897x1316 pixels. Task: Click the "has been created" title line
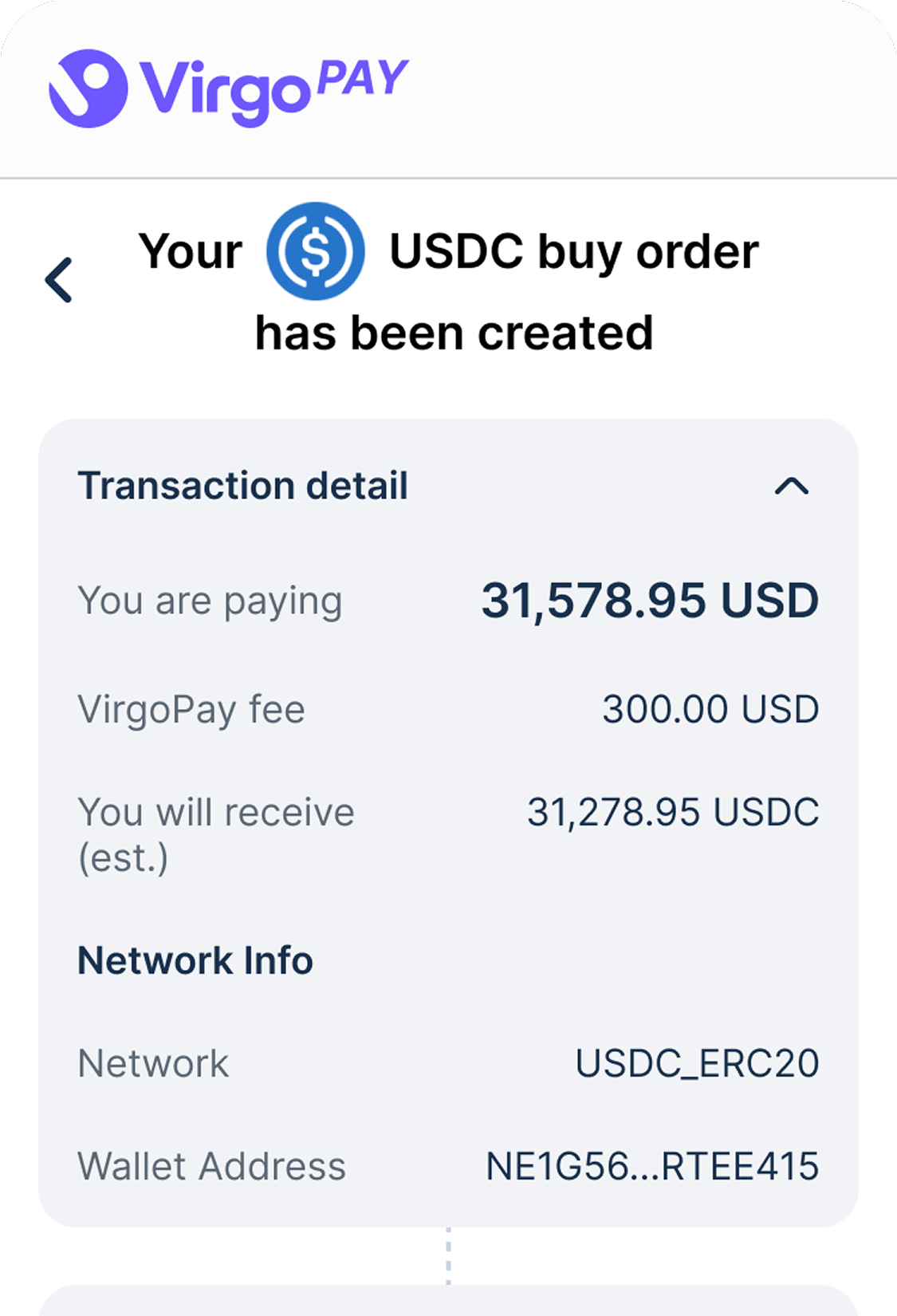[454, 333]
